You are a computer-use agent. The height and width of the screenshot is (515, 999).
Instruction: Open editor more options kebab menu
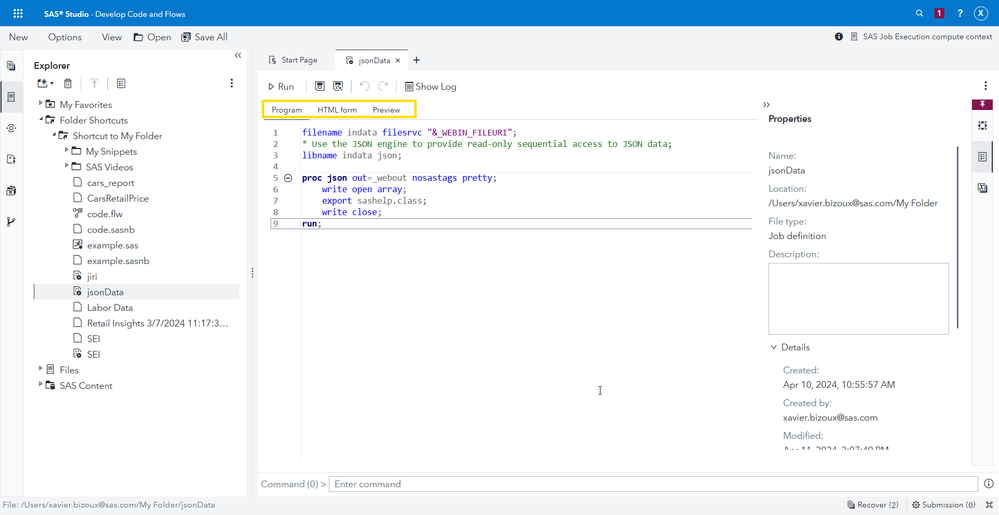[x=986, y=87]
